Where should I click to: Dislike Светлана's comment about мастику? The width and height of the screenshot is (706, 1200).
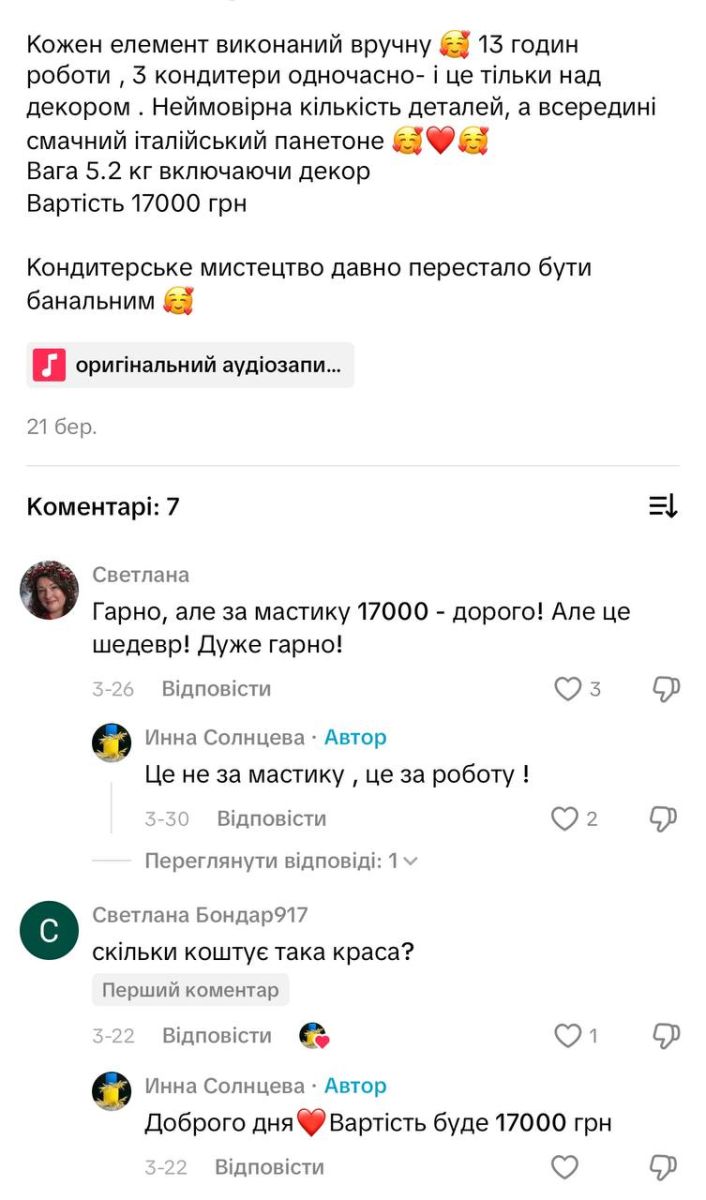coord(666,689)
